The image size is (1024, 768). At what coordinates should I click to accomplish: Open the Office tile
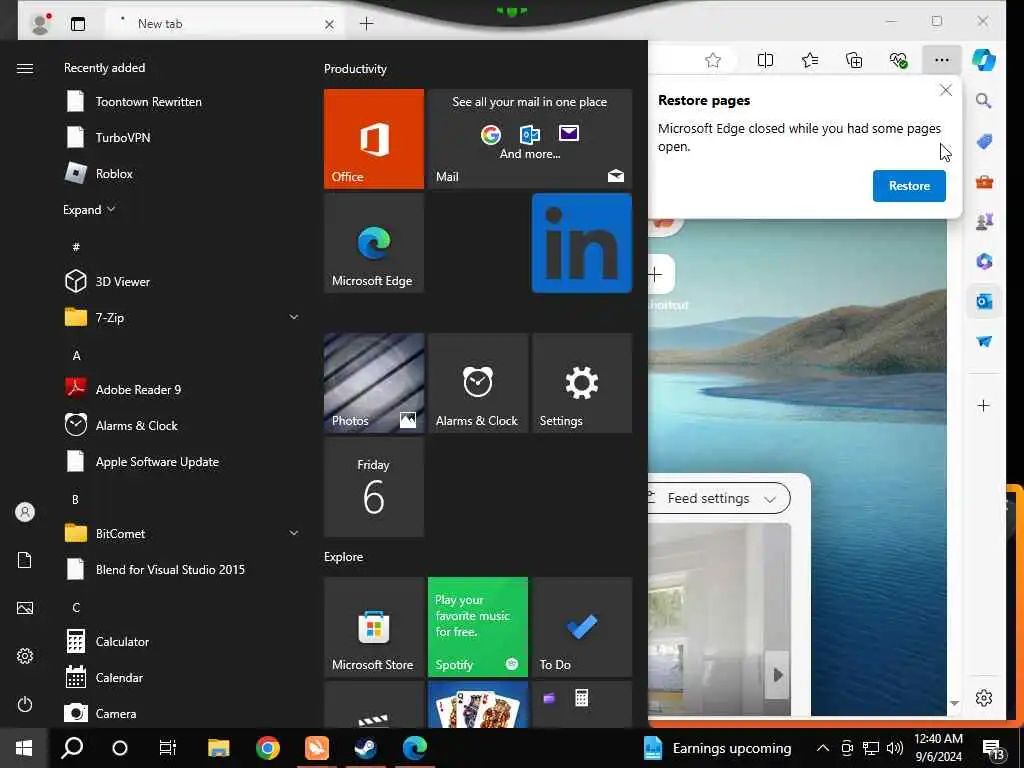[374, 138]
